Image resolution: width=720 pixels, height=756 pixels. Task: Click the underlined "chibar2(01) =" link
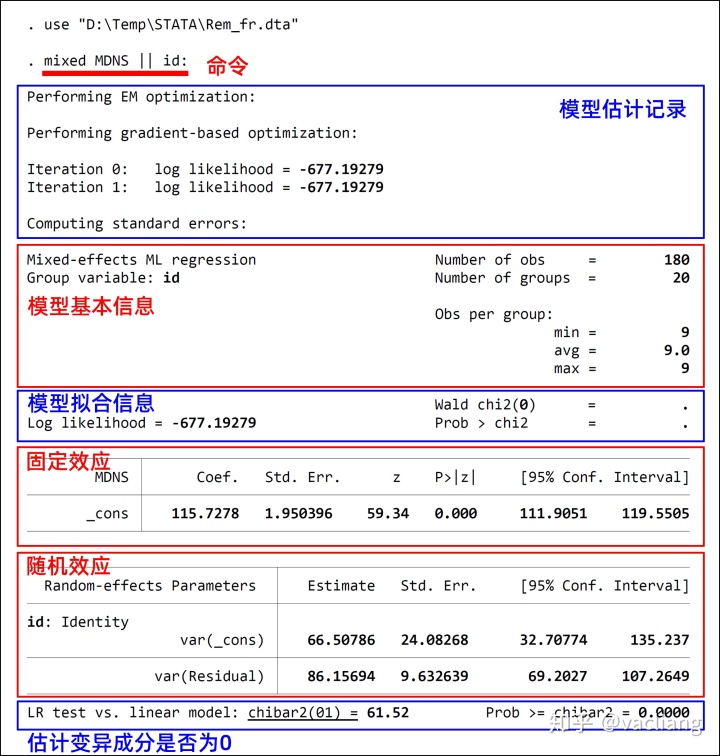click(x=303, y=713)
